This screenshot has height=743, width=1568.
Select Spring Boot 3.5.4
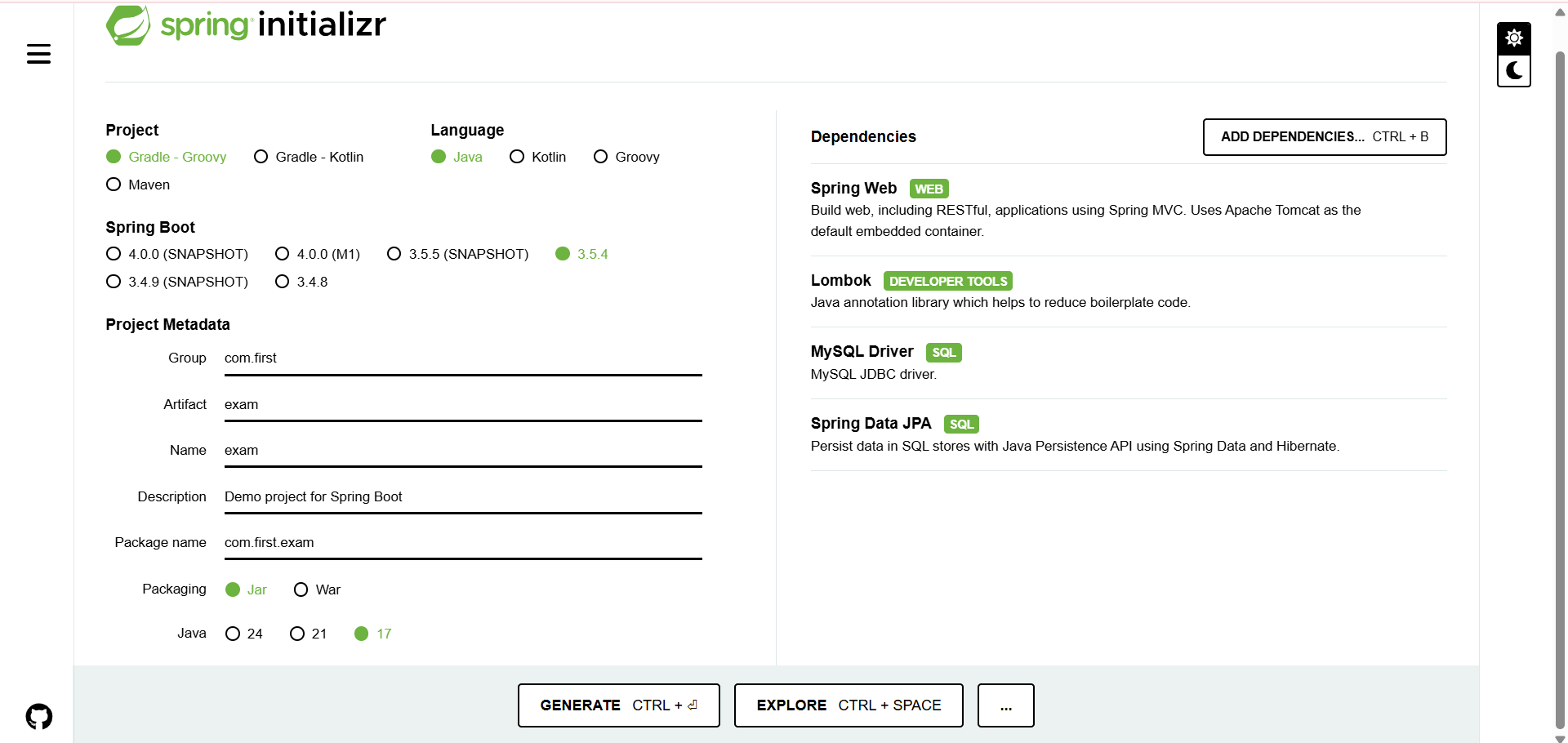coord(581,254)
